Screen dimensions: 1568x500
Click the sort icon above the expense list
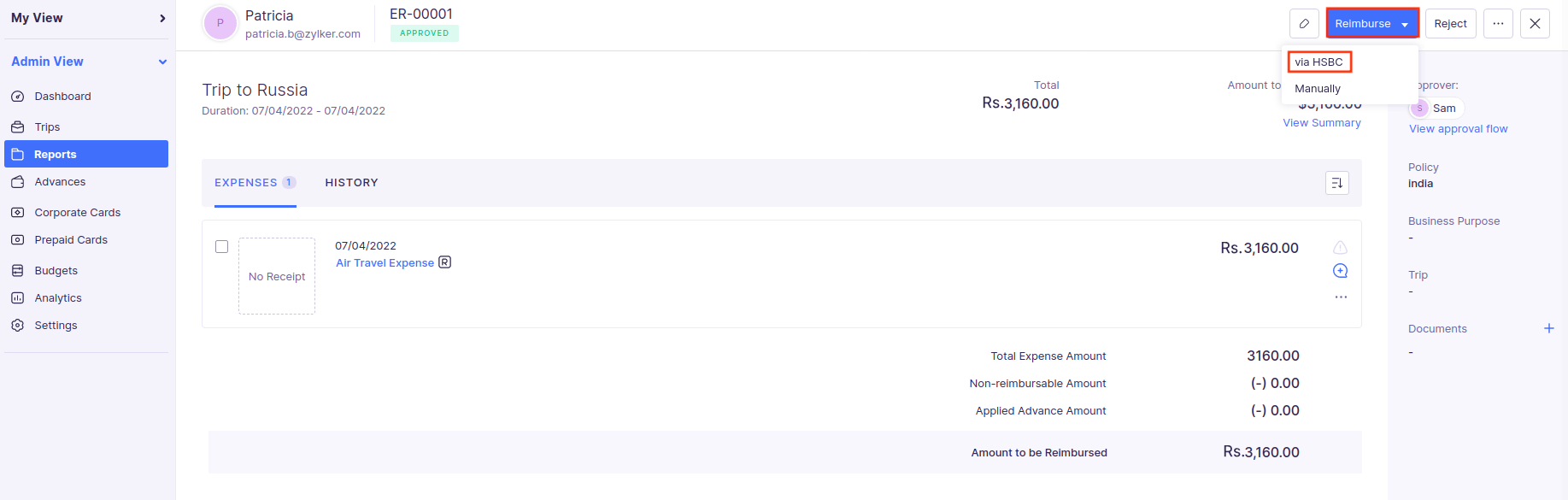[1336, 182]
